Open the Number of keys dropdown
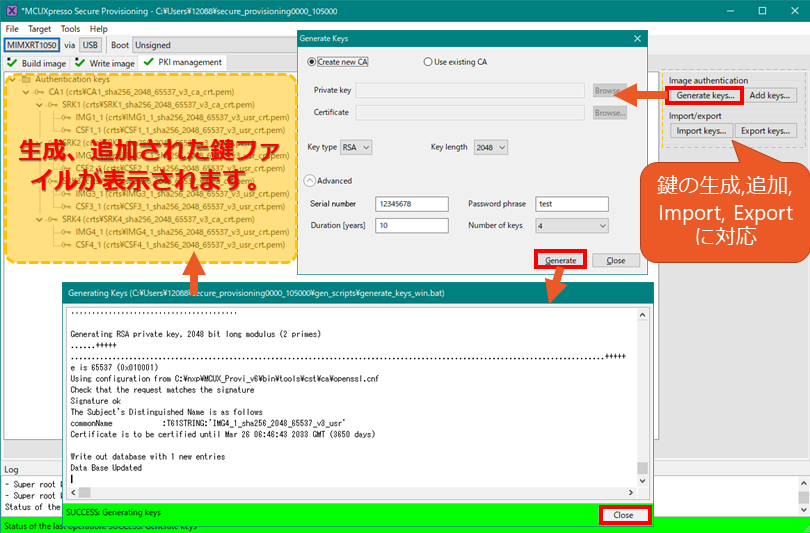The image size is (810, 533). [x=571, y=226]
